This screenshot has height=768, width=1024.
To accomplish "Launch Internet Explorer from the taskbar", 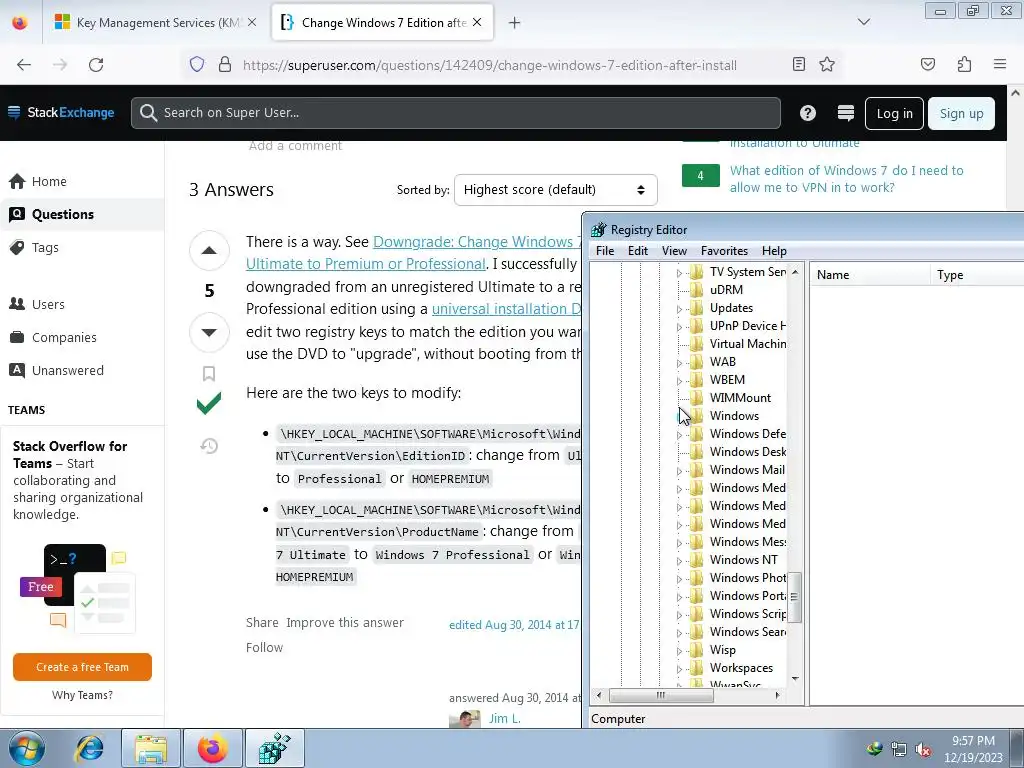I will coord(89,748).
